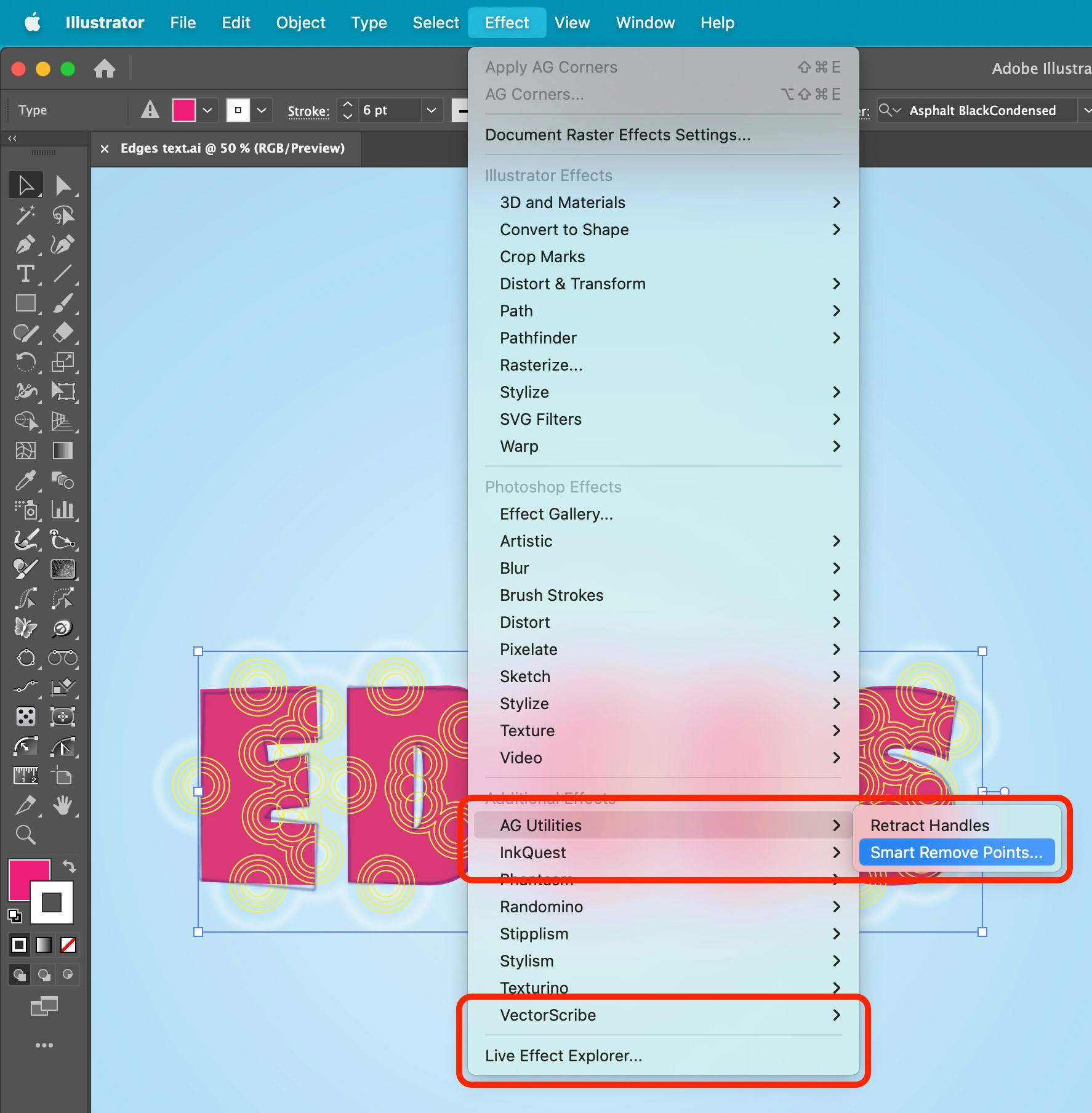This screenshot has height=1113, width=1092.
Task: Open the stroke weight dropdown
Action: coord(431,111)
